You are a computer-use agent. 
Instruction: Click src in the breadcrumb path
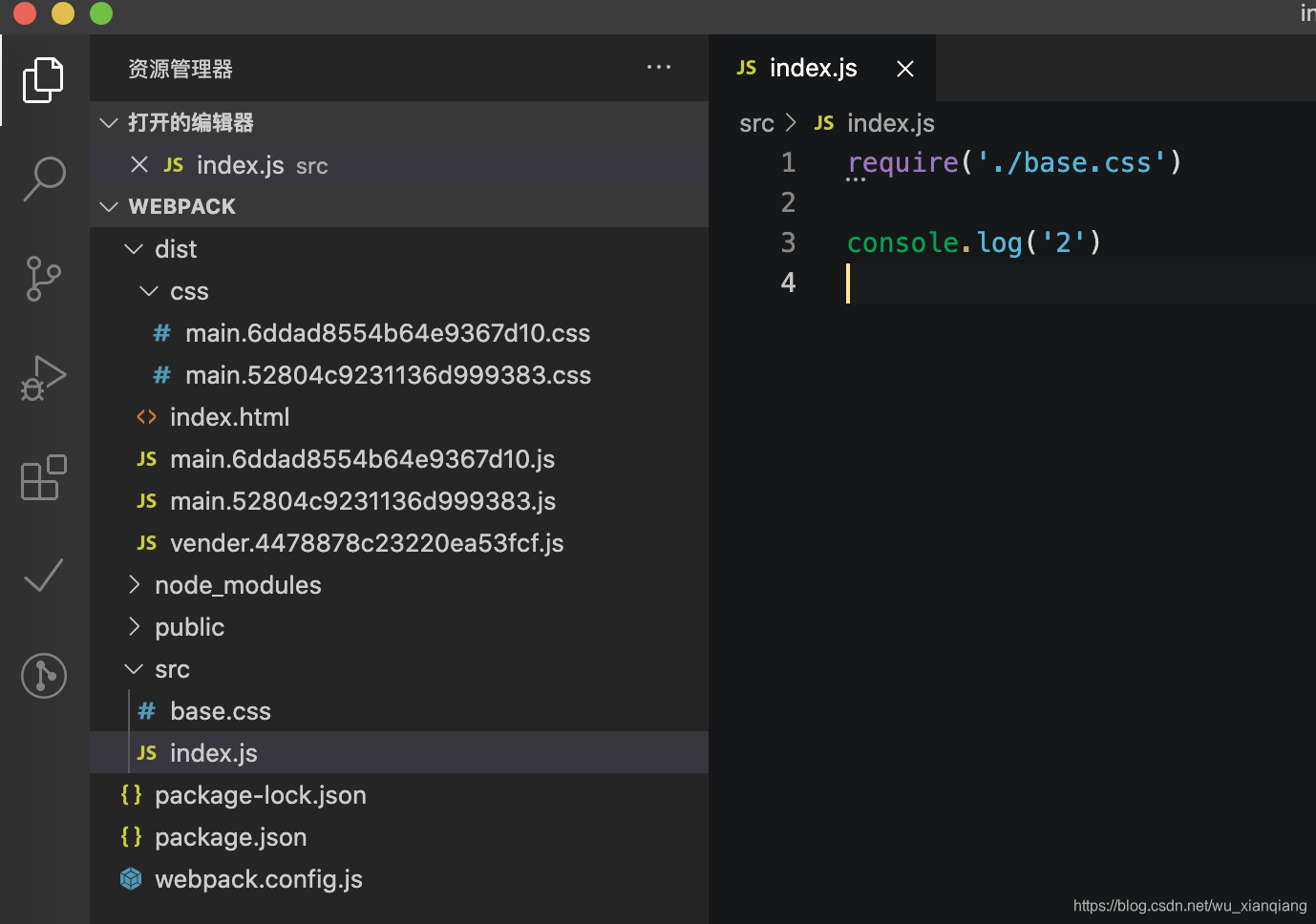[x=756, y=123]
